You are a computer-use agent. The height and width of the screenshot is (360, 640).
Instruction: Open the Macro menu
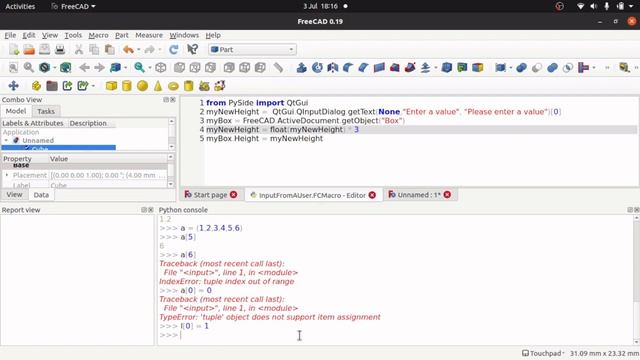pyautogui.click(x=98, y=36)
